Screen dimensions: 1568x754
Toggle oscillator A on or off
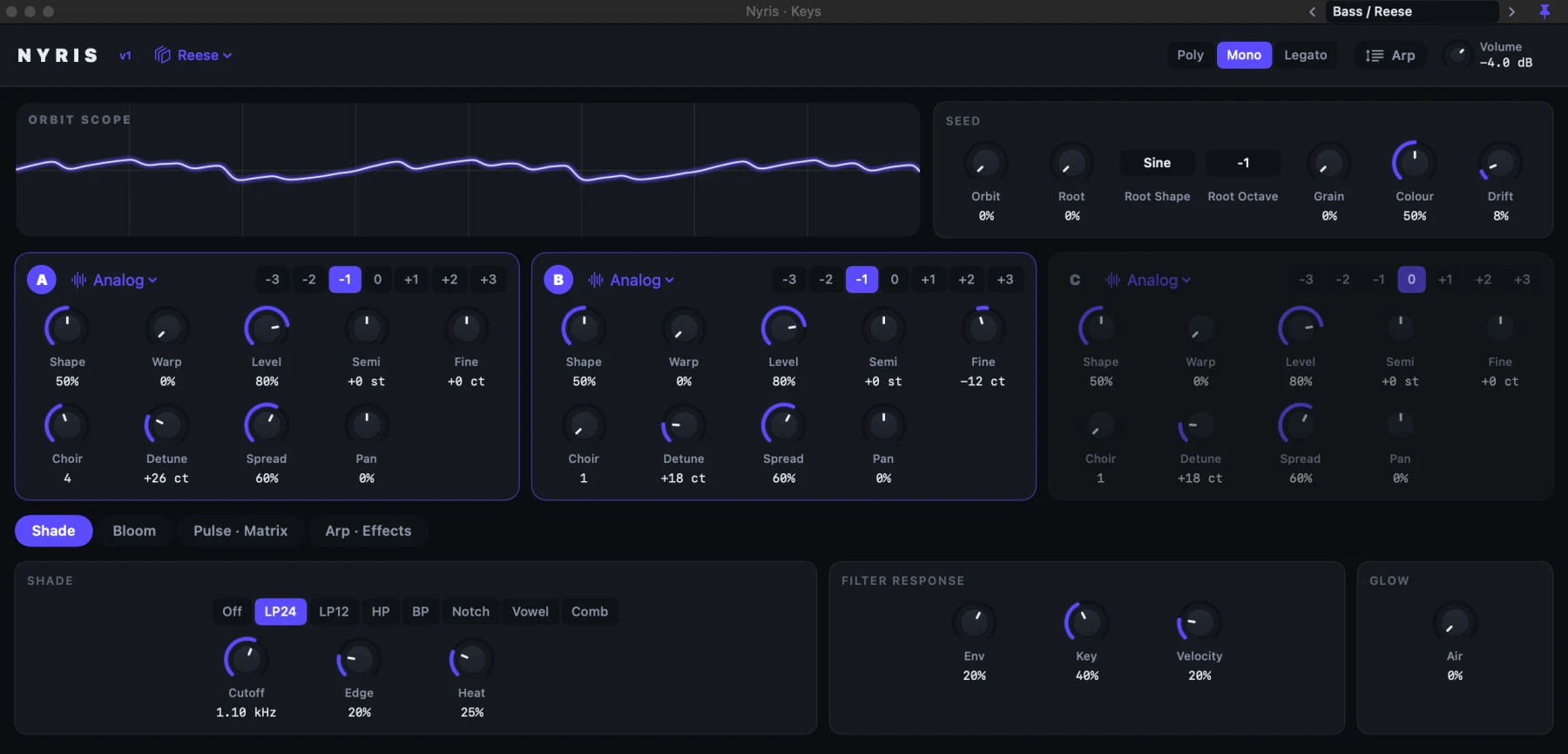point(42,280)
